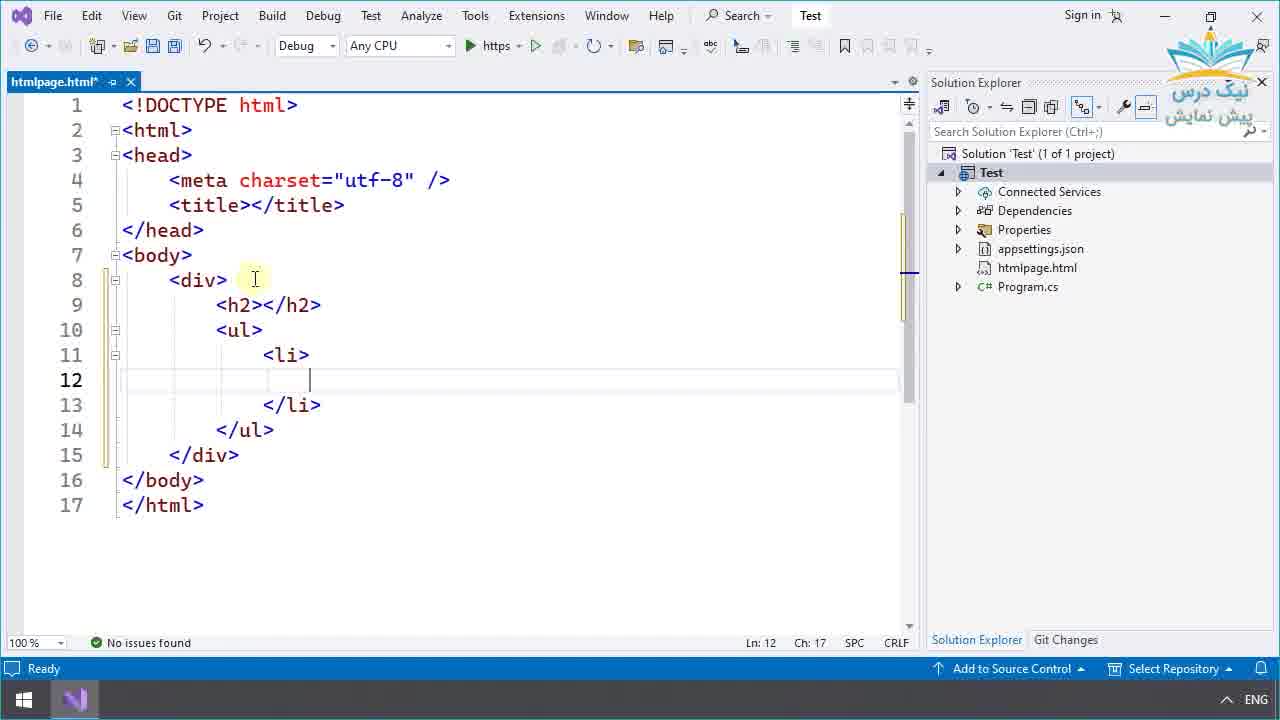Open the Any CPU platform dropdown
Viewport: 1280px width, 720px height.
point(399,45)
